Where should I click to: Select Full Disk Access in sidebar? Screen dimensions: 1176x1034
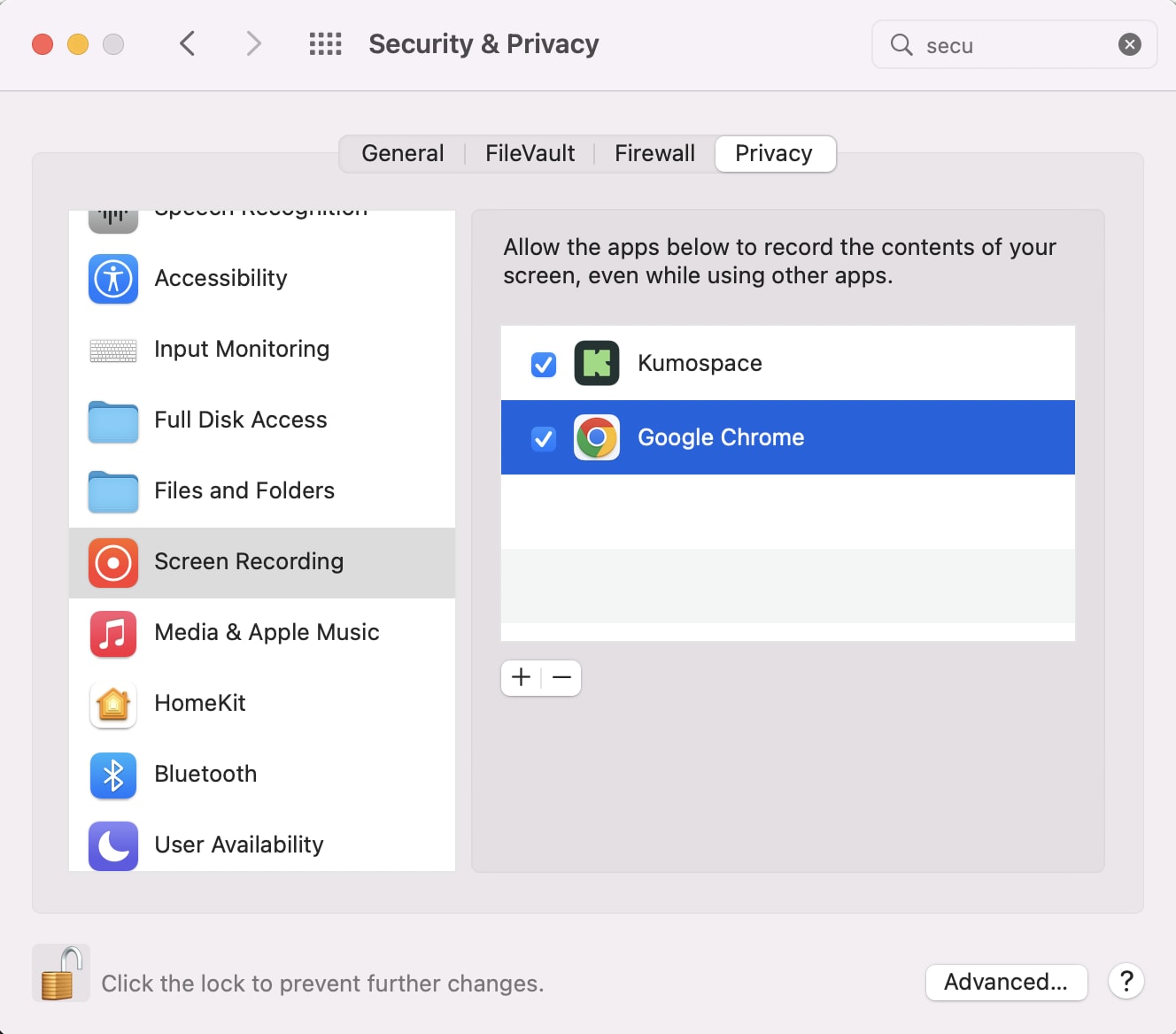coord(240,421)
